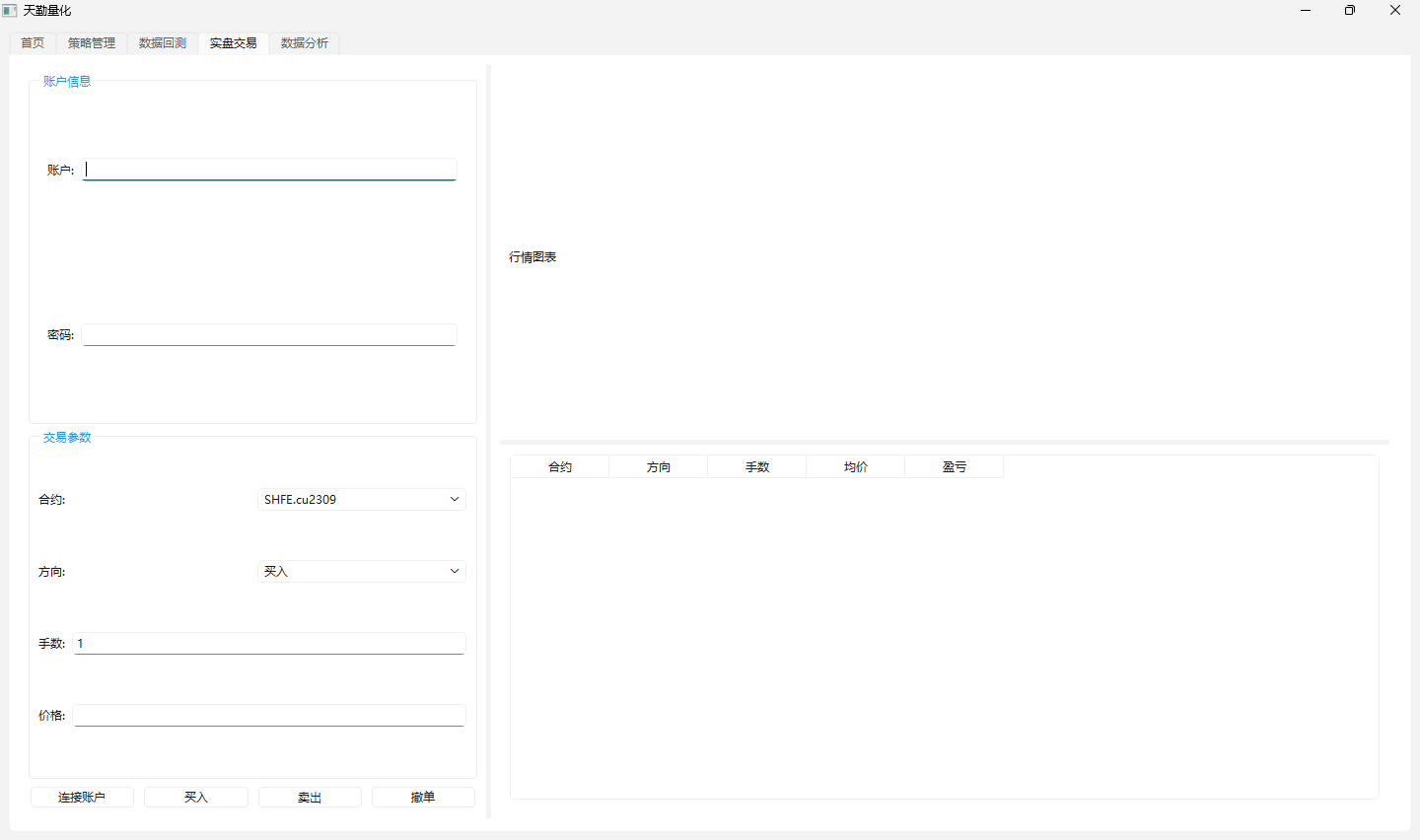Open the 首页 tab
1420x840 pixels.
point(33,43)
